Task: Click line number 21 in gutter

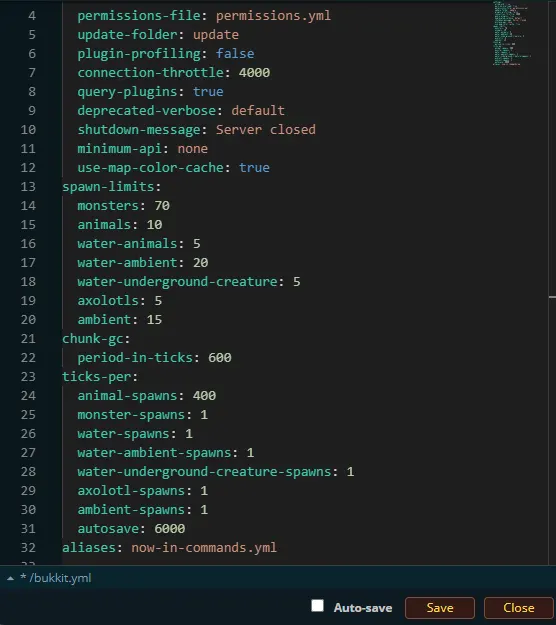Action: click(28, 339)
